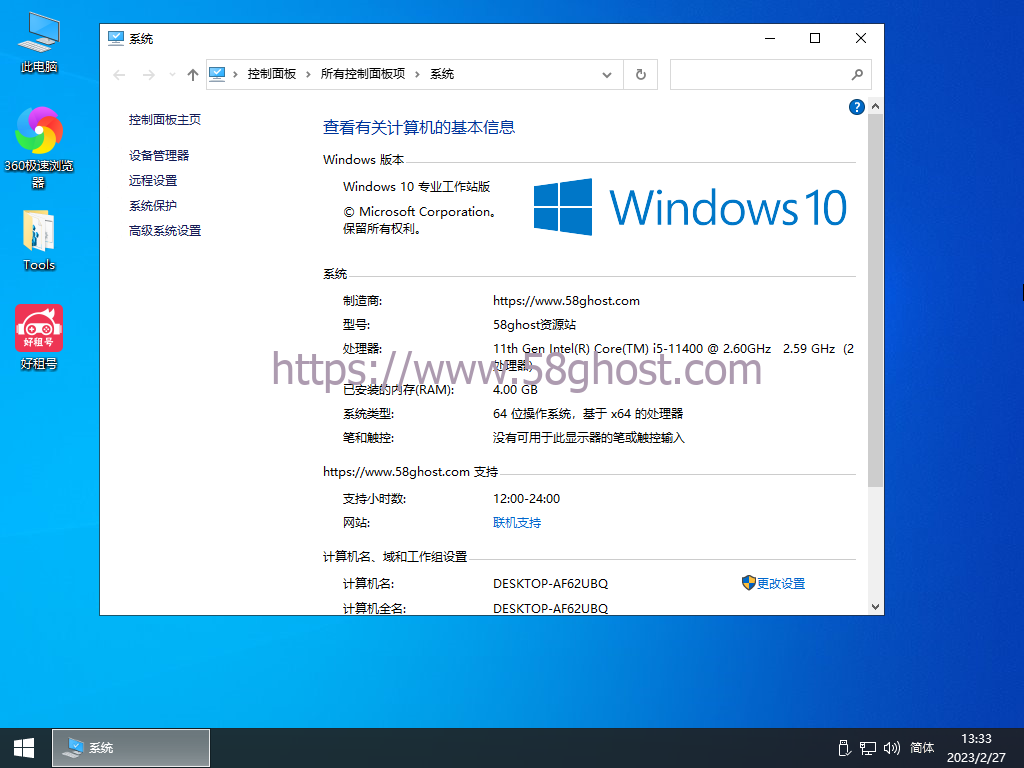Image resolution: width=1024 pixels, height=768 pixels.
Task: Click the text Windows 10 专业工作站版
Action: point(417,187)
